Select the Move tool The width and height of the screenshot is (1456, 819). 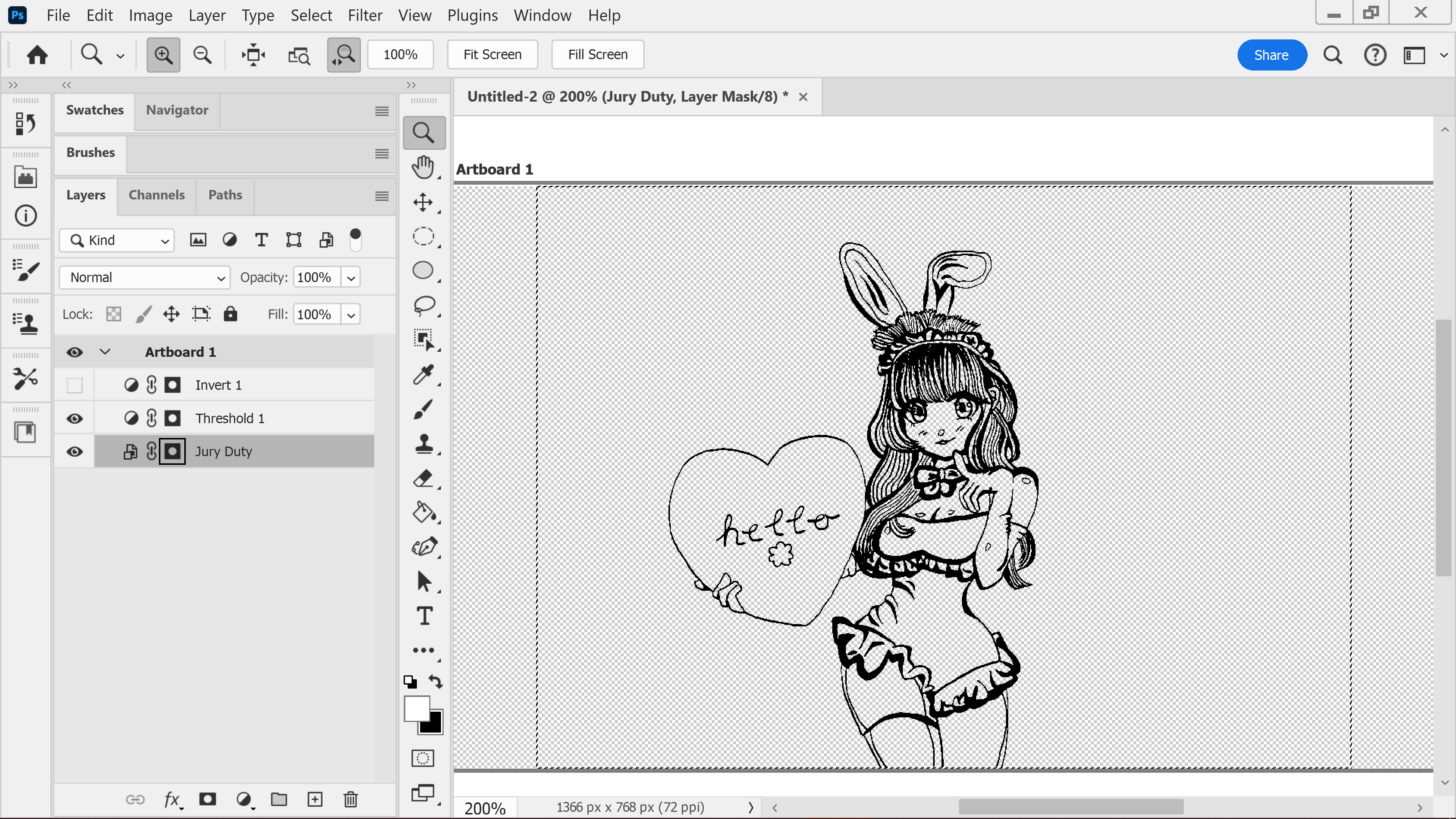click(x=423, y=202)
